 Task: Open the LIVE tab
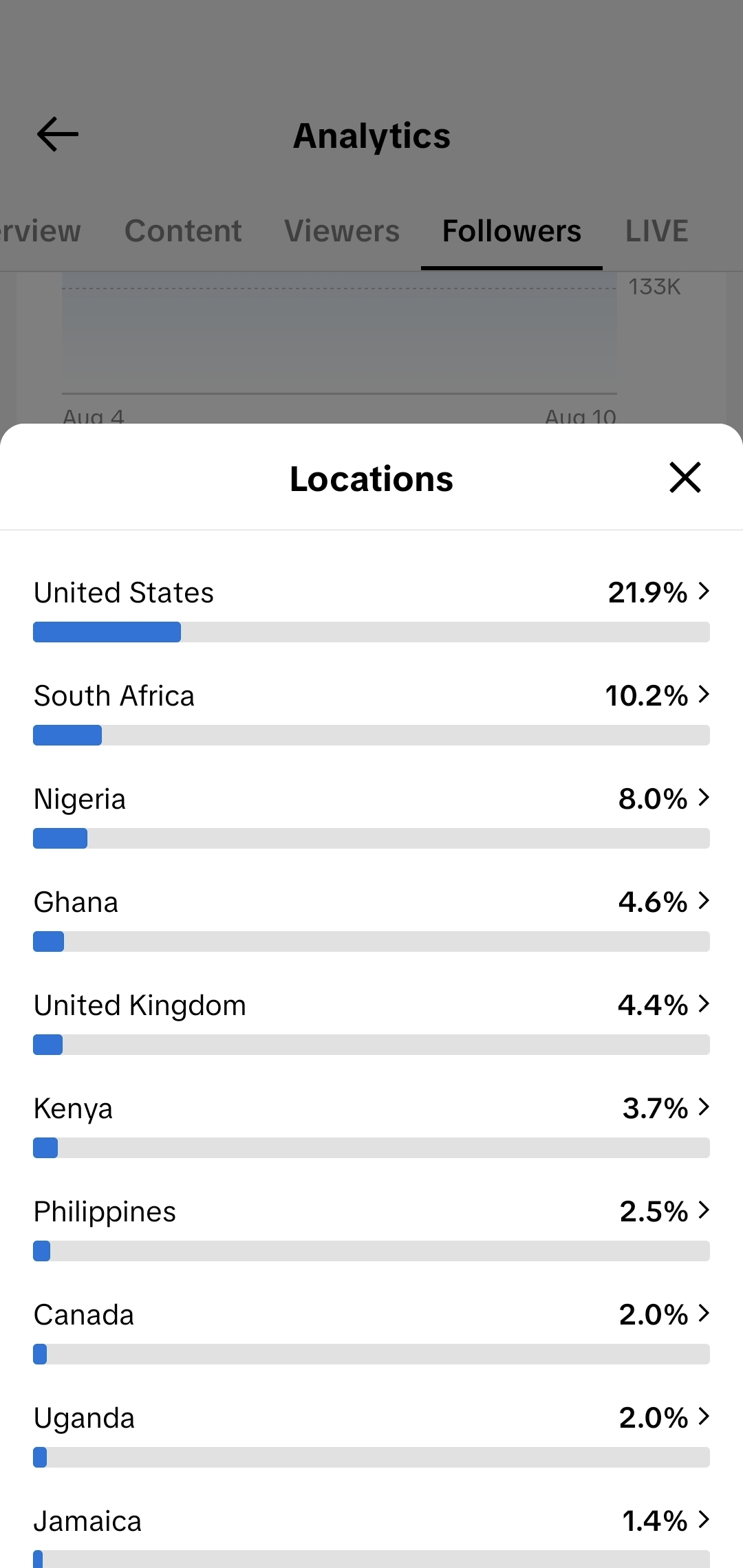pos(656,231)
